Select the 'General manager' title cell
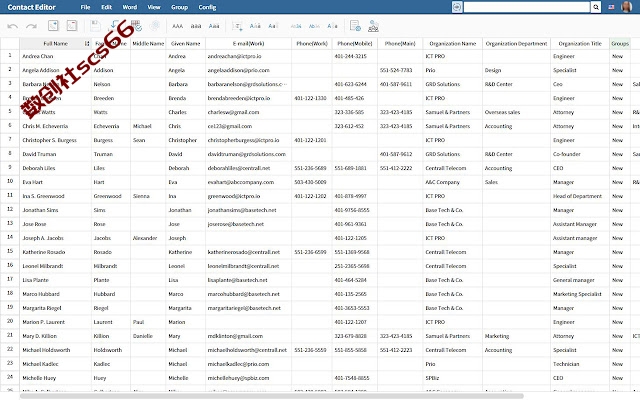640x400 pixels. click(580, 280)
